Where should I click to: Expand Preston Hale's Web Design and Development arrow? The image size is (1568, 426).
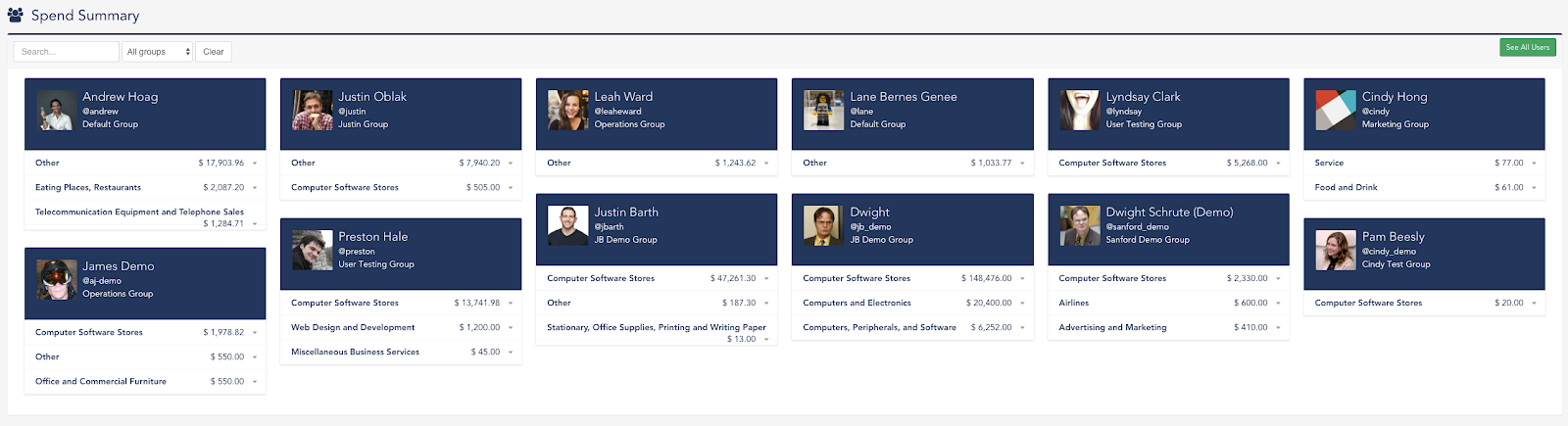(x=511, y=328)
